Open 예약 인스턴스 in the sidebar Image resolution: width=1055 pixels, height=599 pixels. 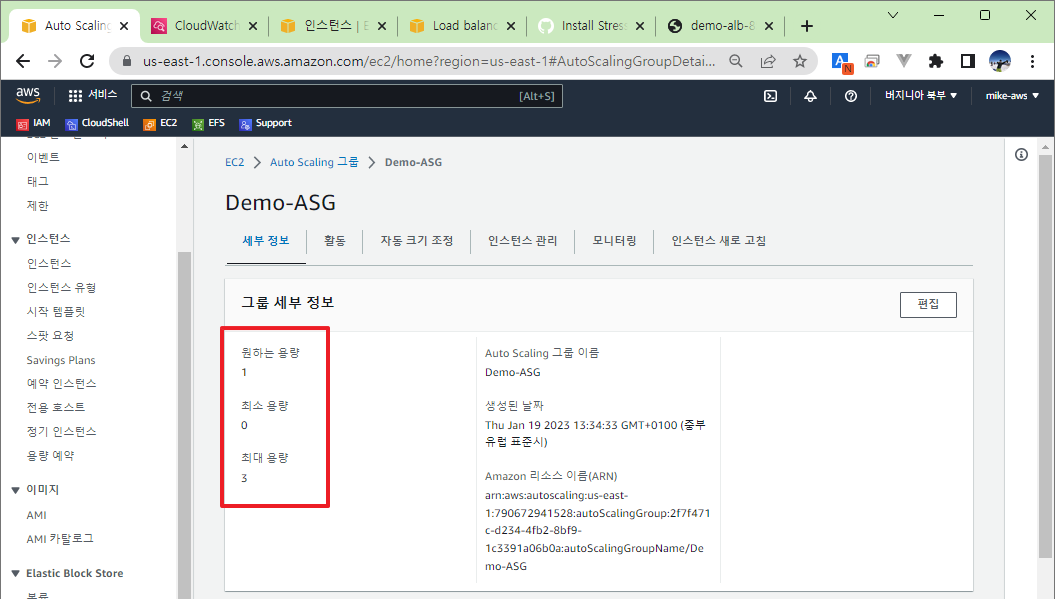point(61,383)
